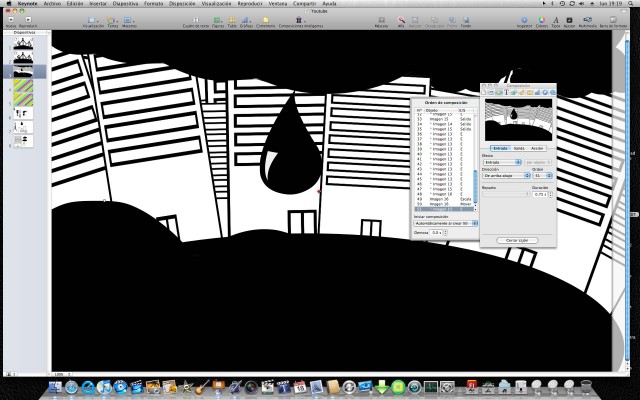Select Chart inspector tab icon
640x400 pixels.
(x=538, y=92)
